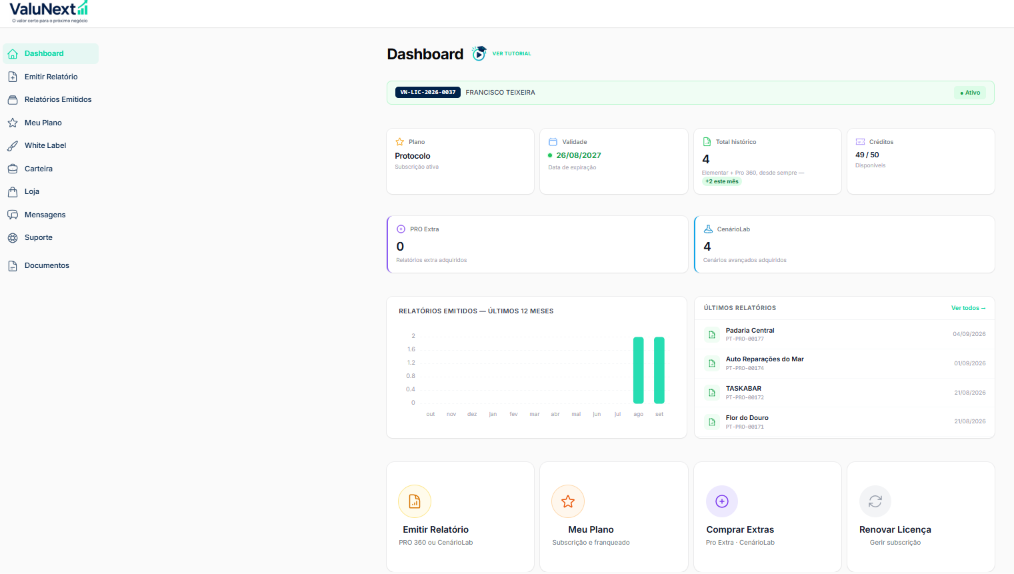
Task: Open the Auto Reparações do Mar report row
Action: (x=845, y=363)
